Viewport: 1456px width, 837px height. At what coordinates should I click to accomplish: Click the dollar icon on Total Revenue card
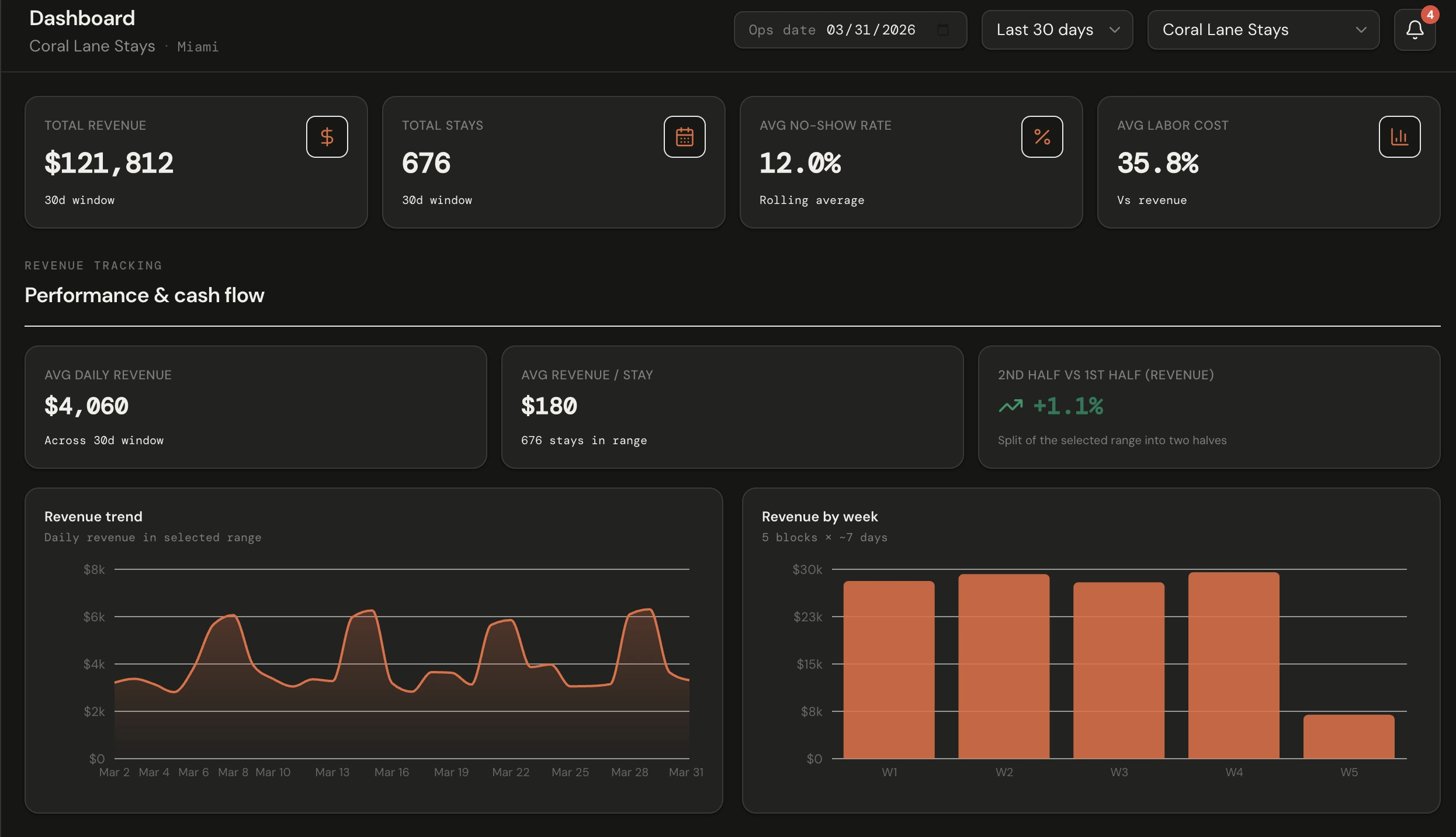point(326,136)
